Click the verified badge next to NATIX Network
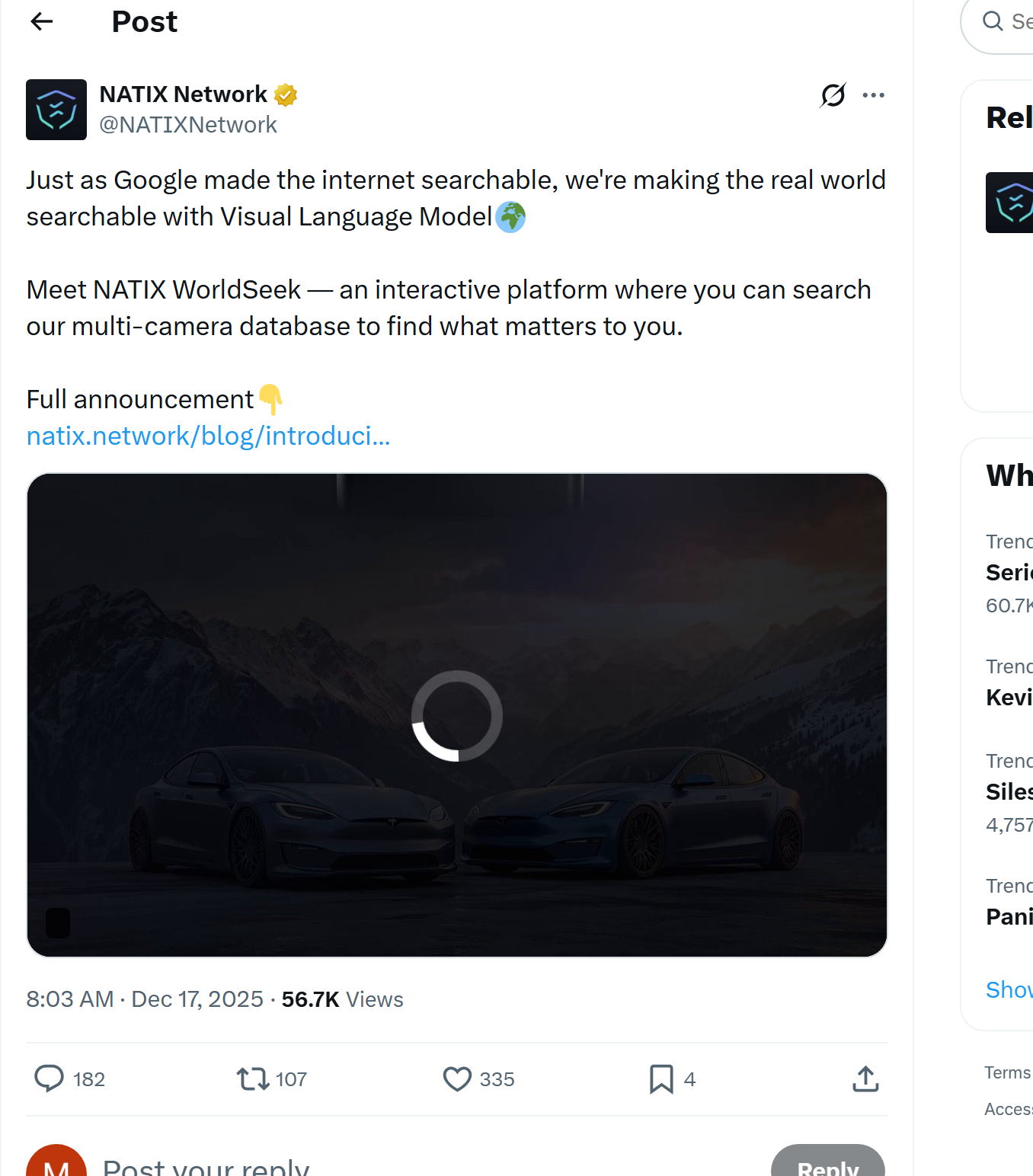Screen dimensions: 1033x1176 click(286, 94)
